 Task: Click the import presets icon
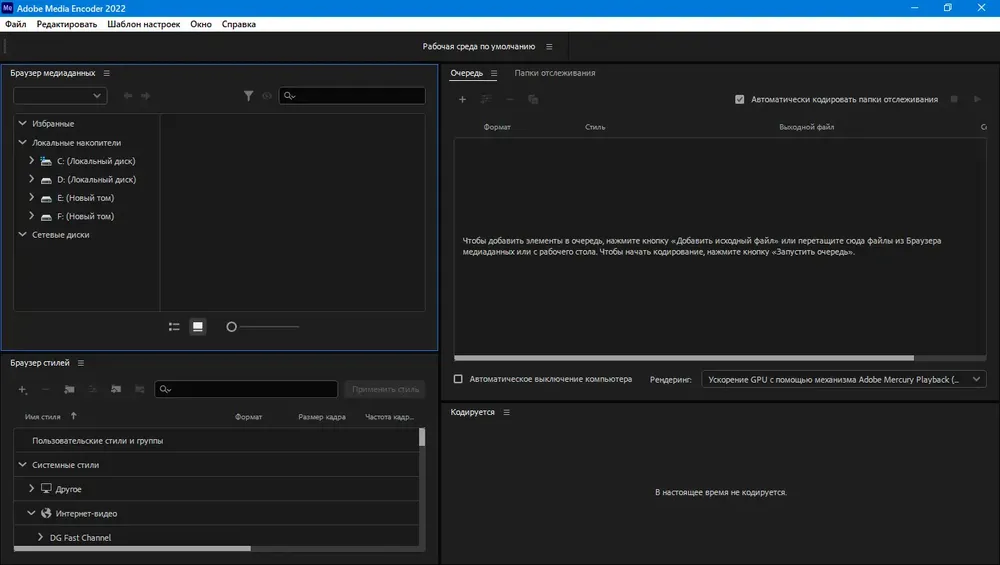(x=116, y=389)
